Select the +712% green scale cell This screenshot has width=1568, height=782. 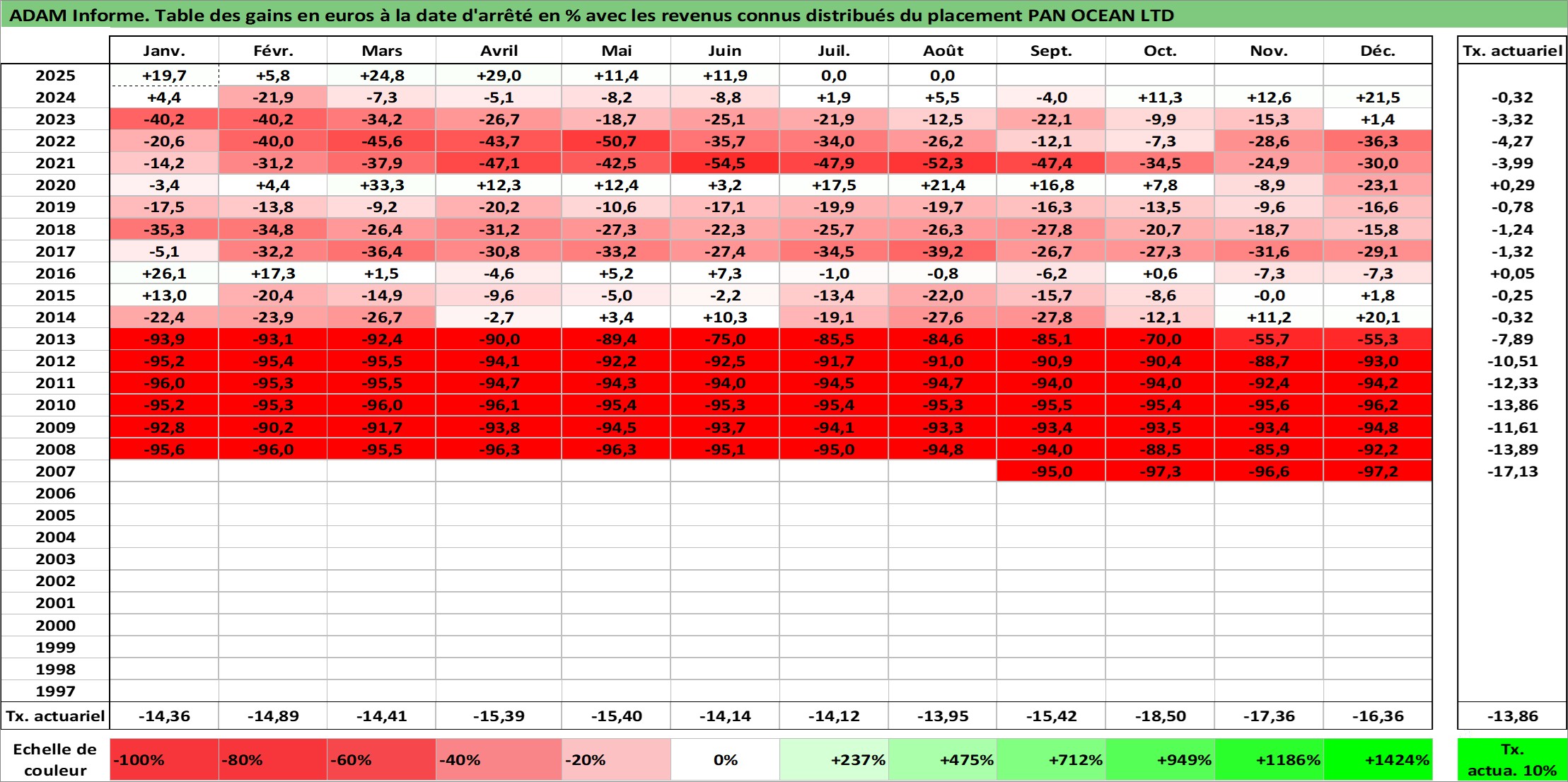[x=1051, y=760]
